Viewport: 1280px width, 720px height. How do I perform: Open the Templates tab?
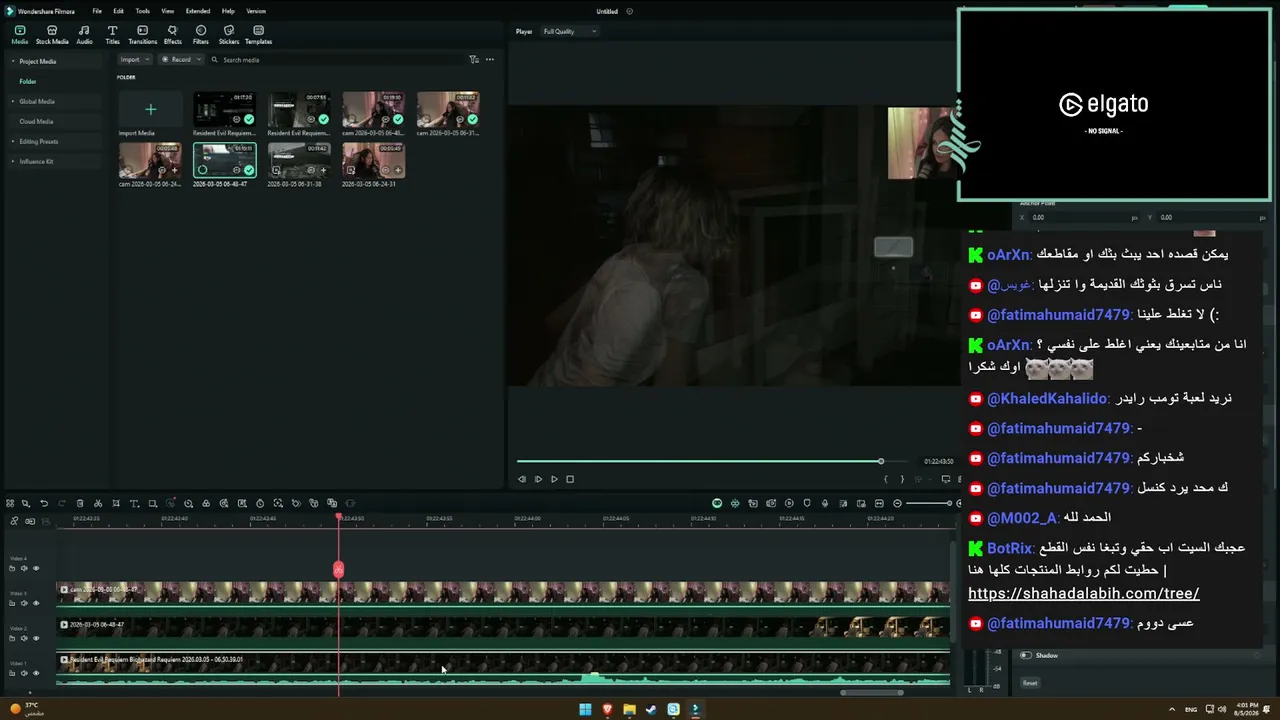(x=258, y=35)
